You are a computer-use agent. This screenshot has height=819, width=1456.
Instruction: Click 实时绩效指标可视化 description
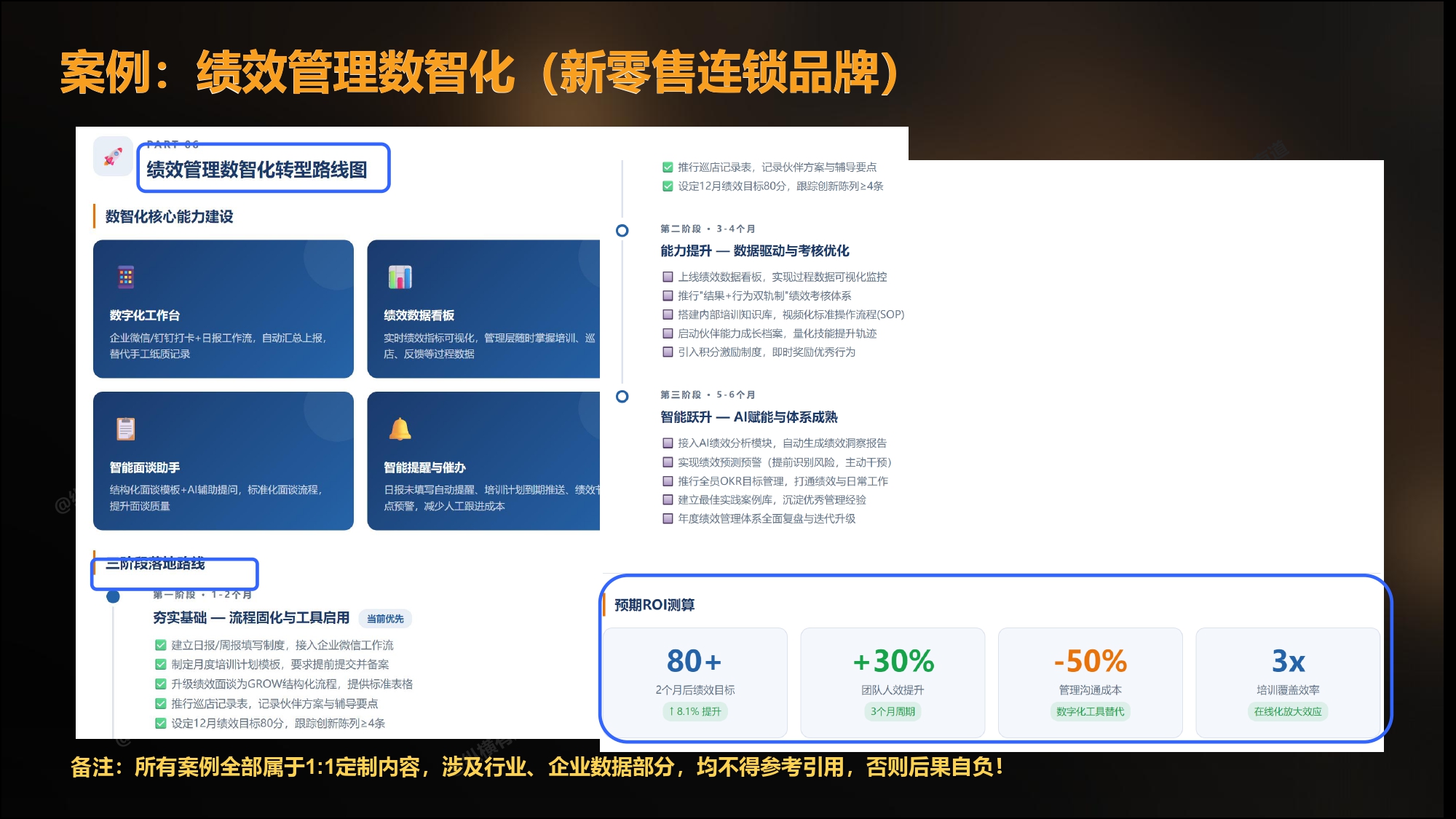pos(490,346)
